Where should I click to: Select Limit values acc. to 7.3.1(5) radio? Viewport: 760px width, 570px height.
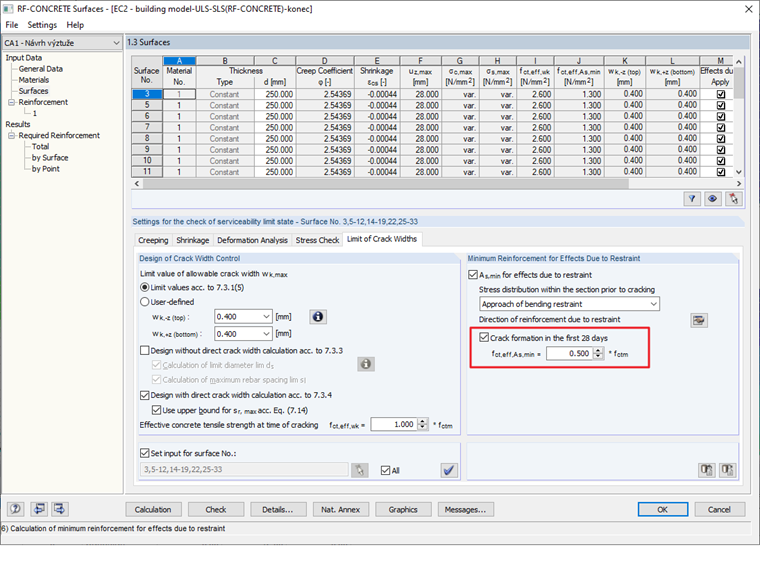(144, 287)
